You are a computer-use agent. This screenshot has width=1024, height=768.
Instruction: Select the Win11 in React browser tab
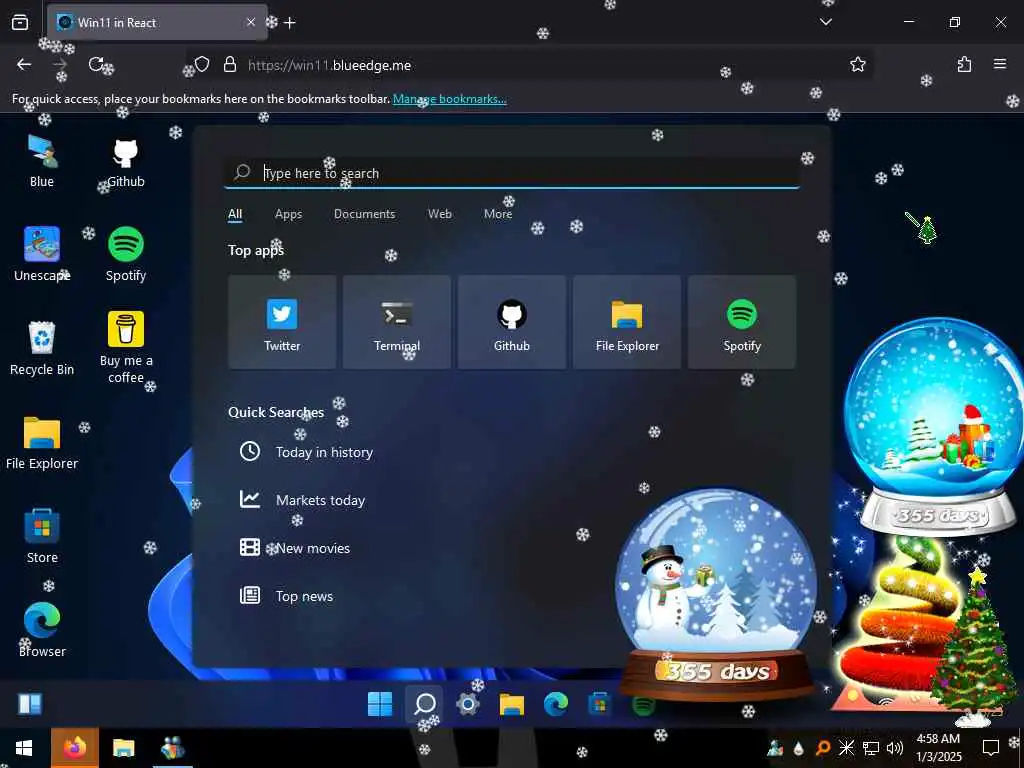click(157, 22)
